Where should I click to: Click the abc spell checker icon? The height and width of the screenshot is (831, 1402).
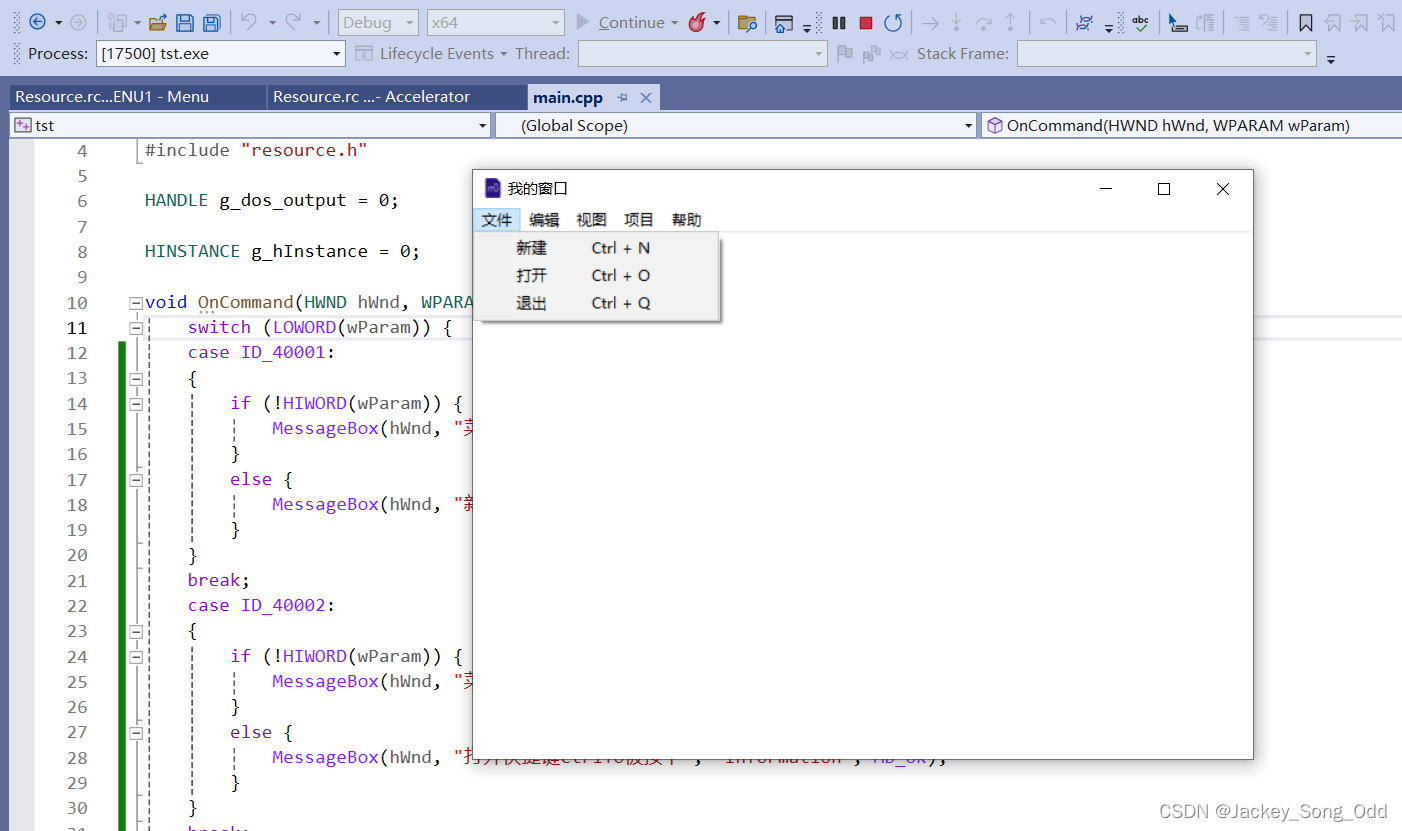1140,22
